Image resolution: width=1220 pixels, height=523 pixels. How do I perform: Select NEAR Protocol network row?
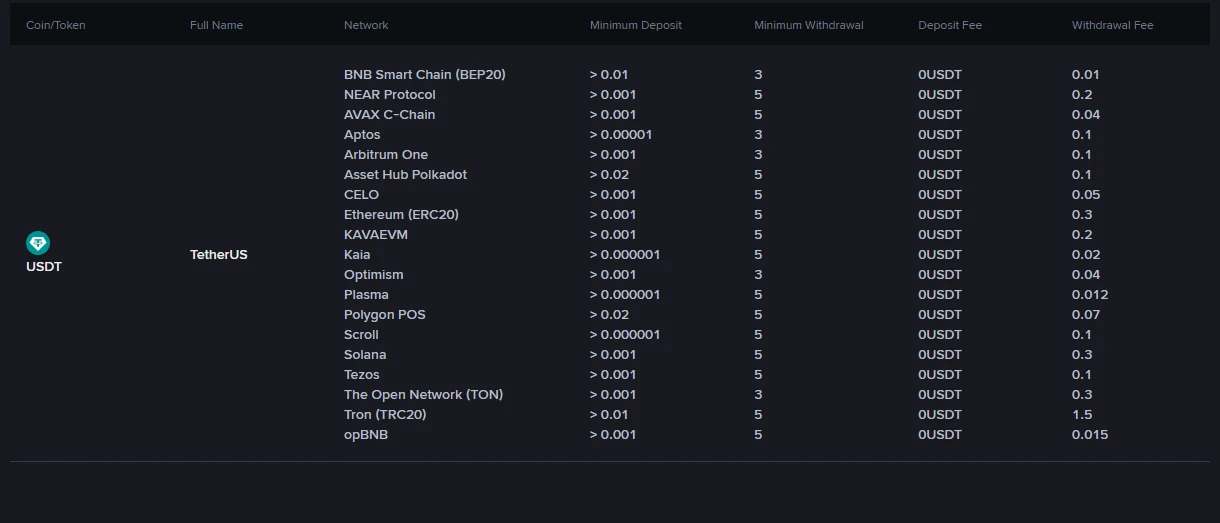[x=390, y=95]
